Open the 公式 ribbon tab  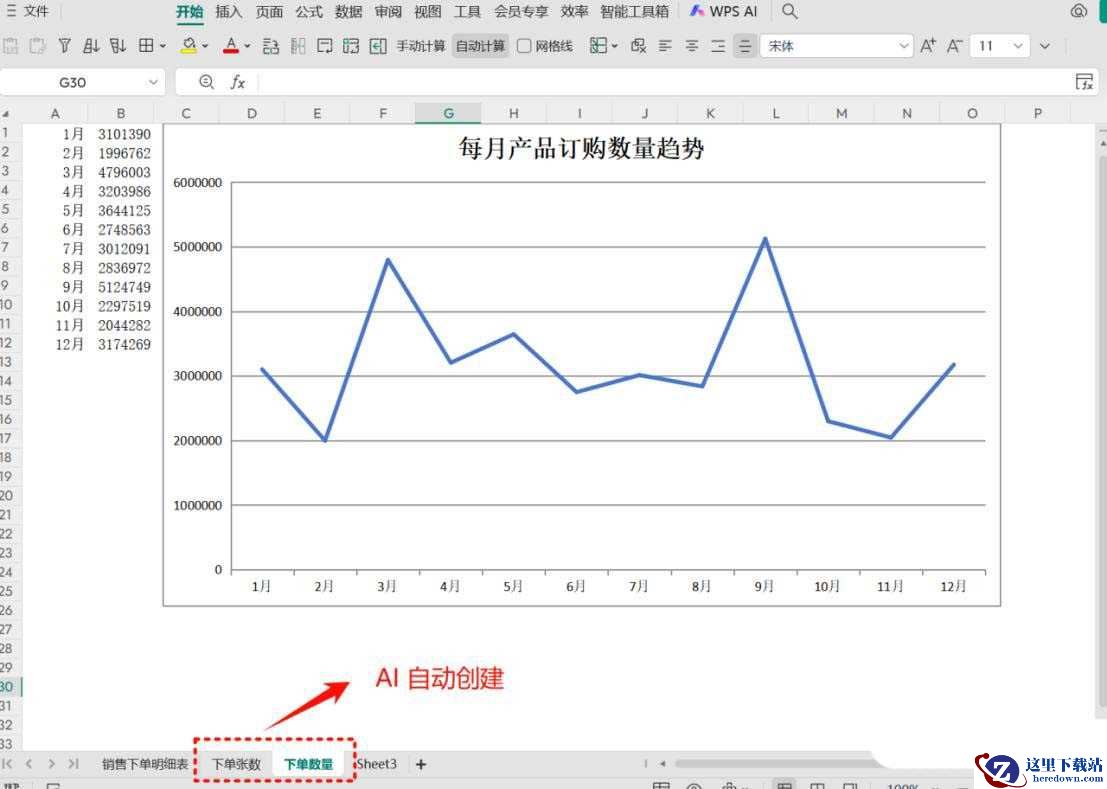309,11
